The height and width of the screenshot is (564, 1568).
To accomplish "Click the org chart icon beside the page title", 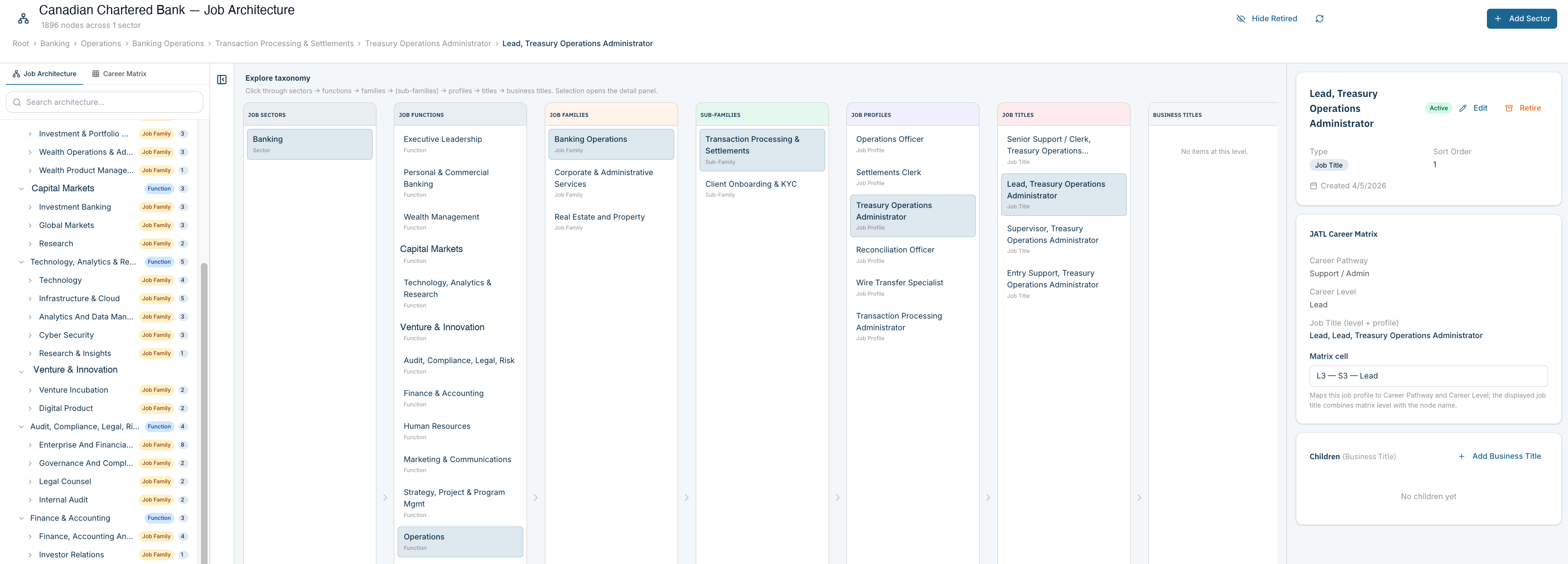I will [23, 18].
